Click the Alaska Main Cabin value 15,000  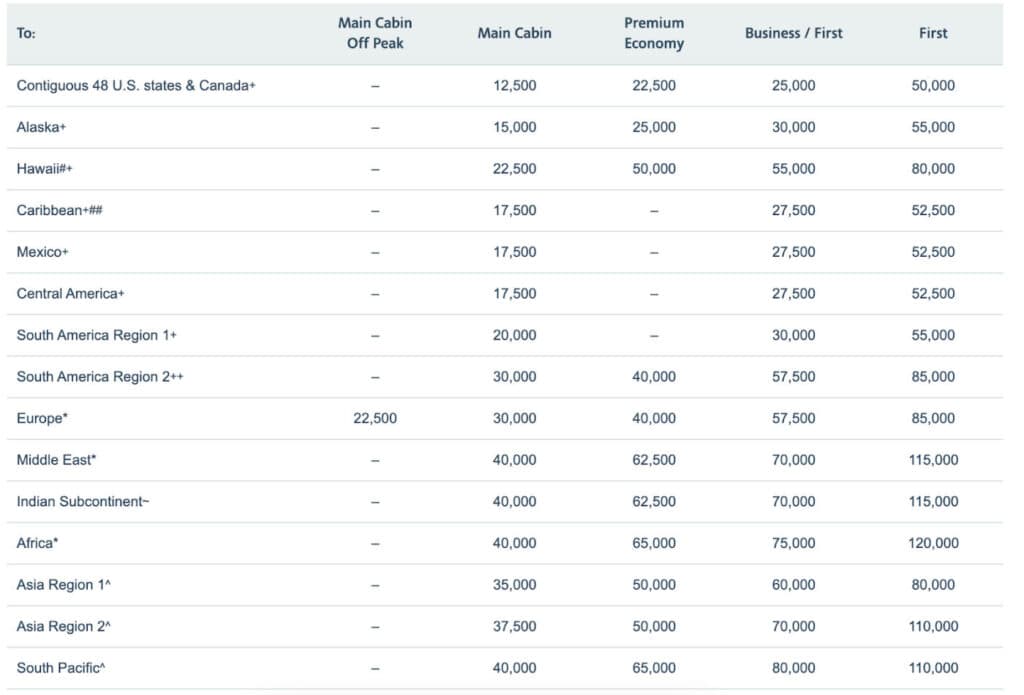[514, 127]
